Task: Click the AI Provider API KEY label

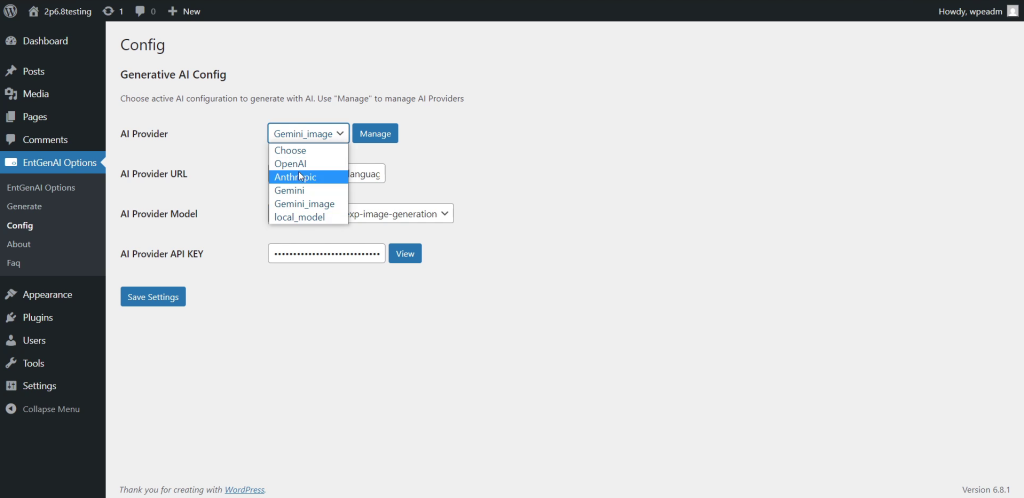Action: click(162, 253)
